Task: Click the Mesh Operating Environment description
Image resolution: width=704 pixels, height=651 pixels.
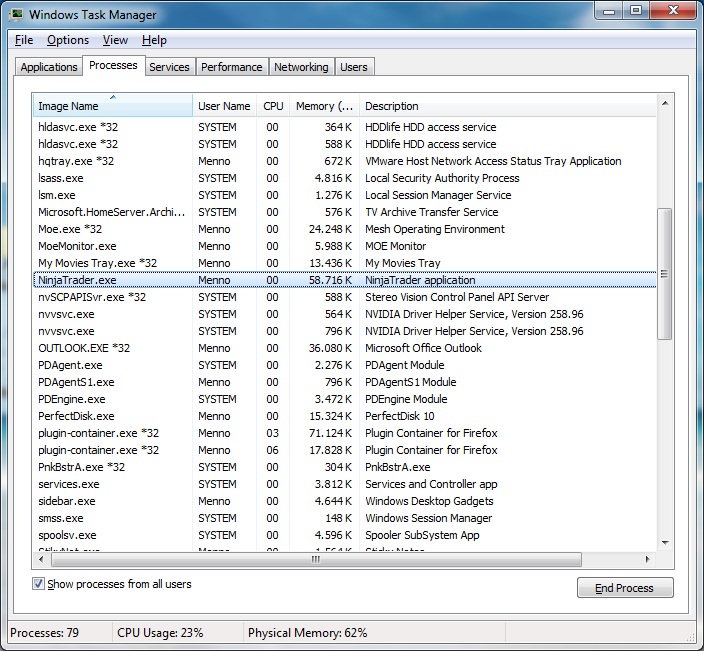Action: point(435,229)
